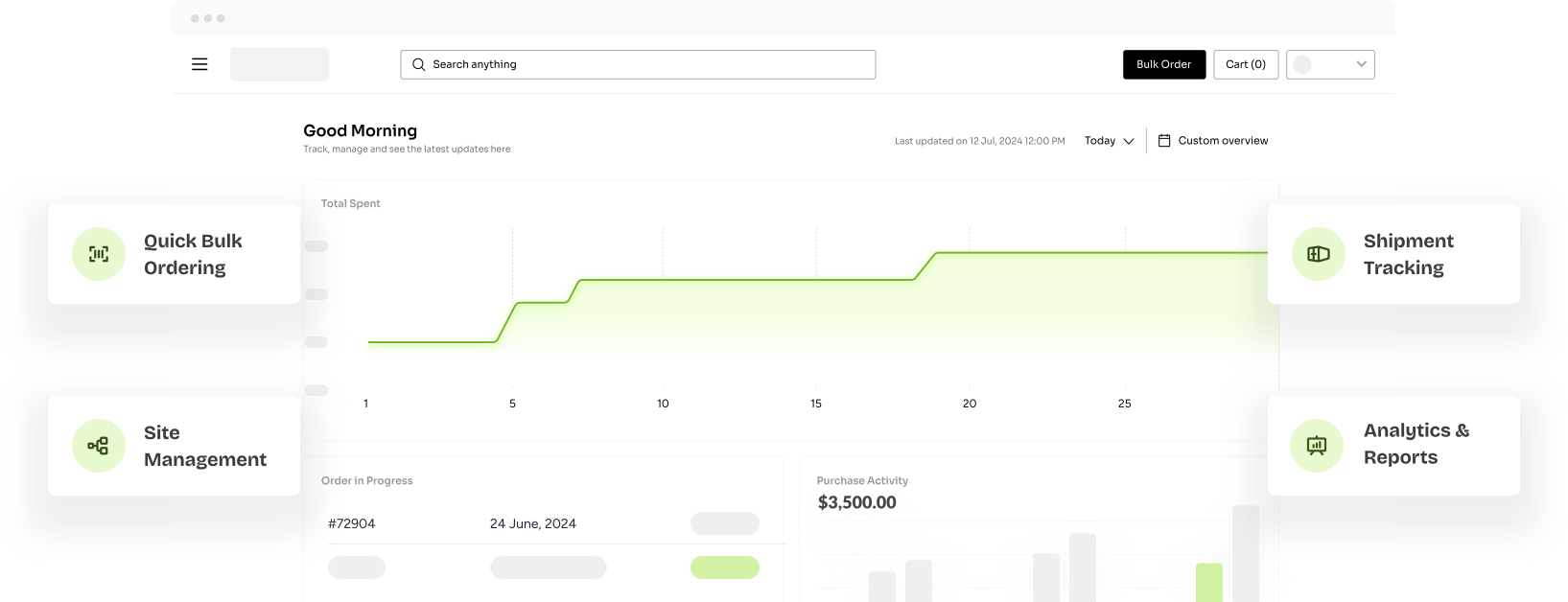Click the user avatar circle

(x=1302, y=64)
